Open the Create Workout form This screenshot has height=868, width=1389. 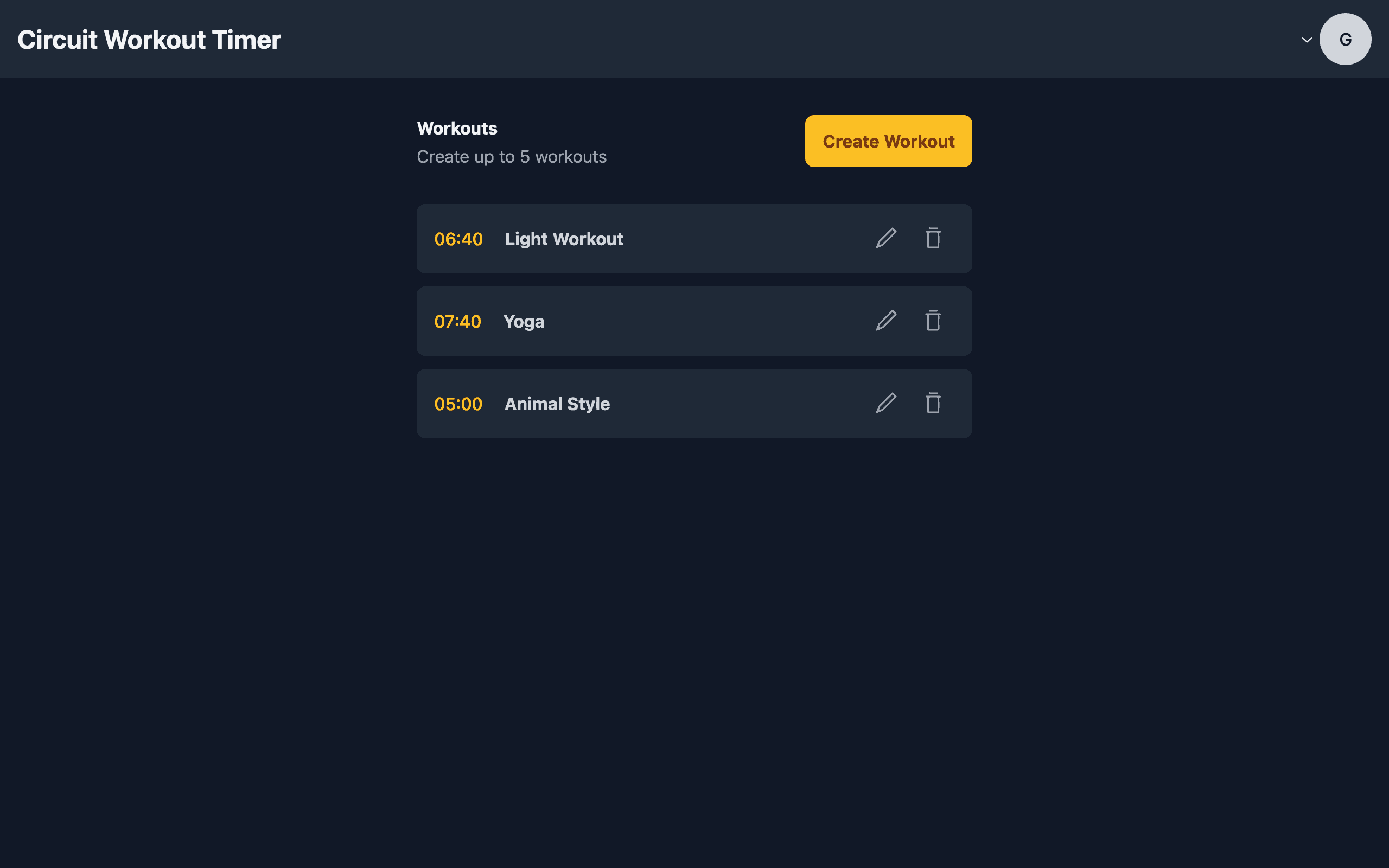[888, 141]
